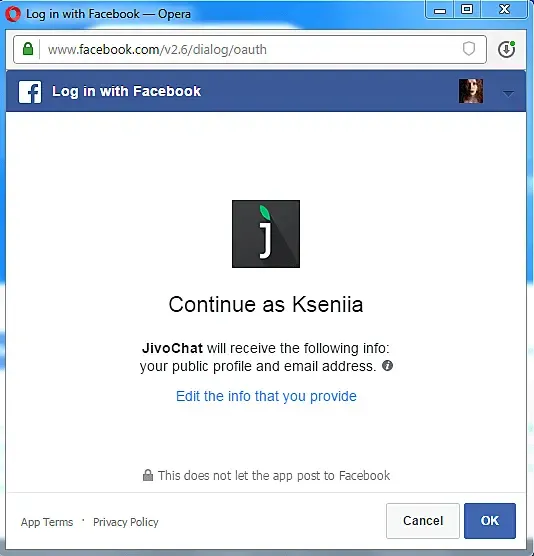Click the info icon after email address

click(387, 366)
